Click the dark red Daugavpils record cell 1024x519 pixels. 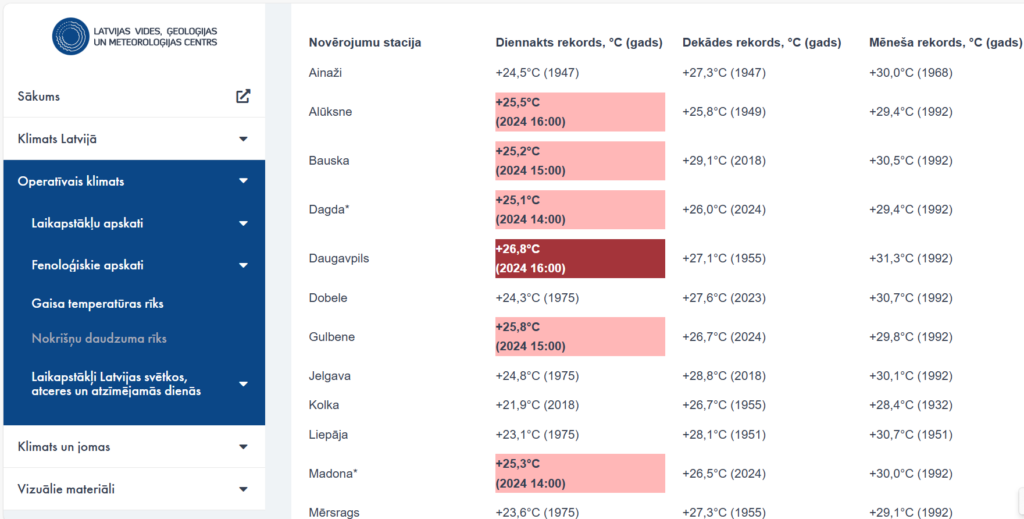(580, 259)
